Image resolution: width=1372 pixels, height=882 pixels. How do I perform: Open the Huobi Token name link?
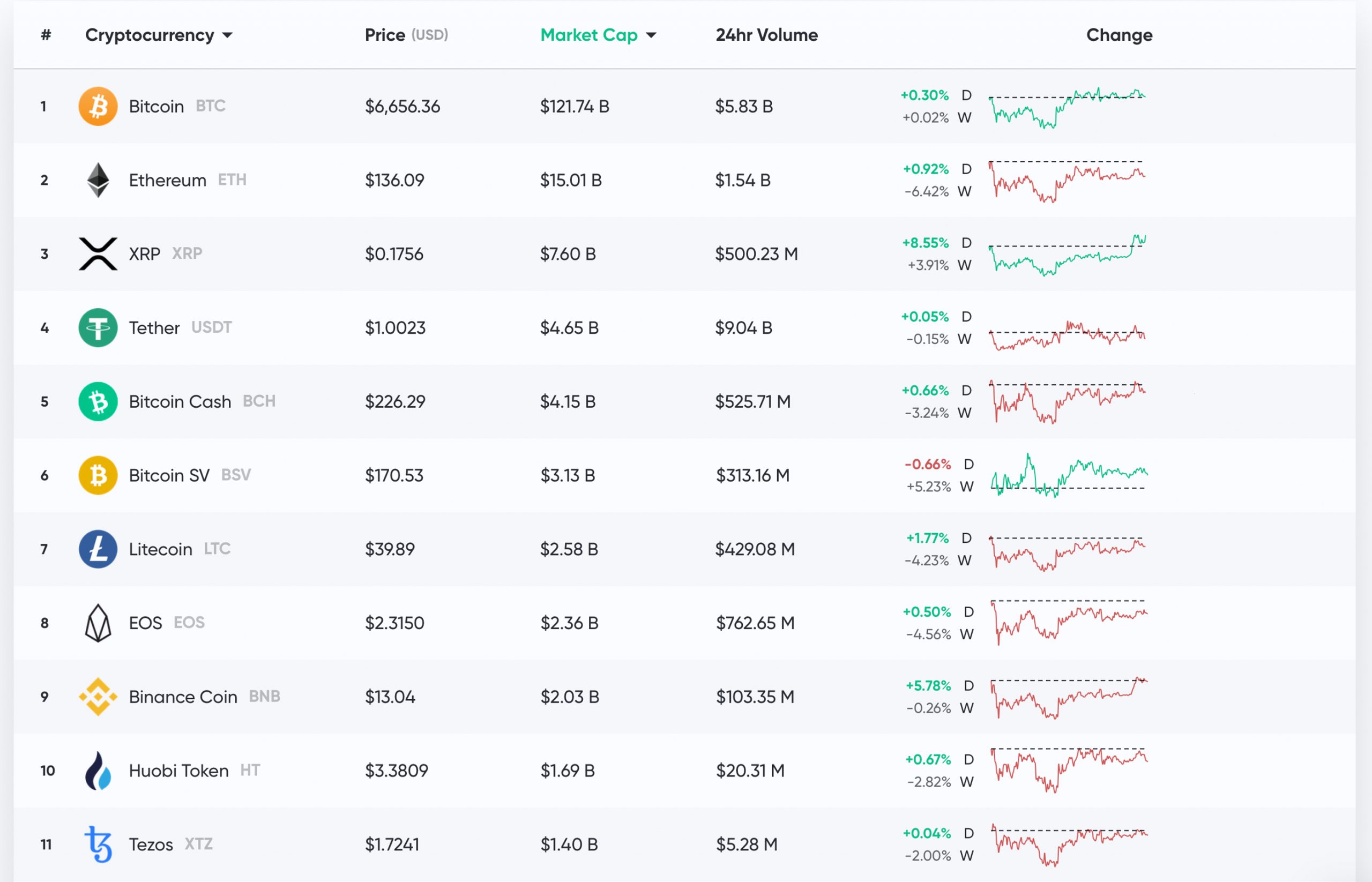178,771
